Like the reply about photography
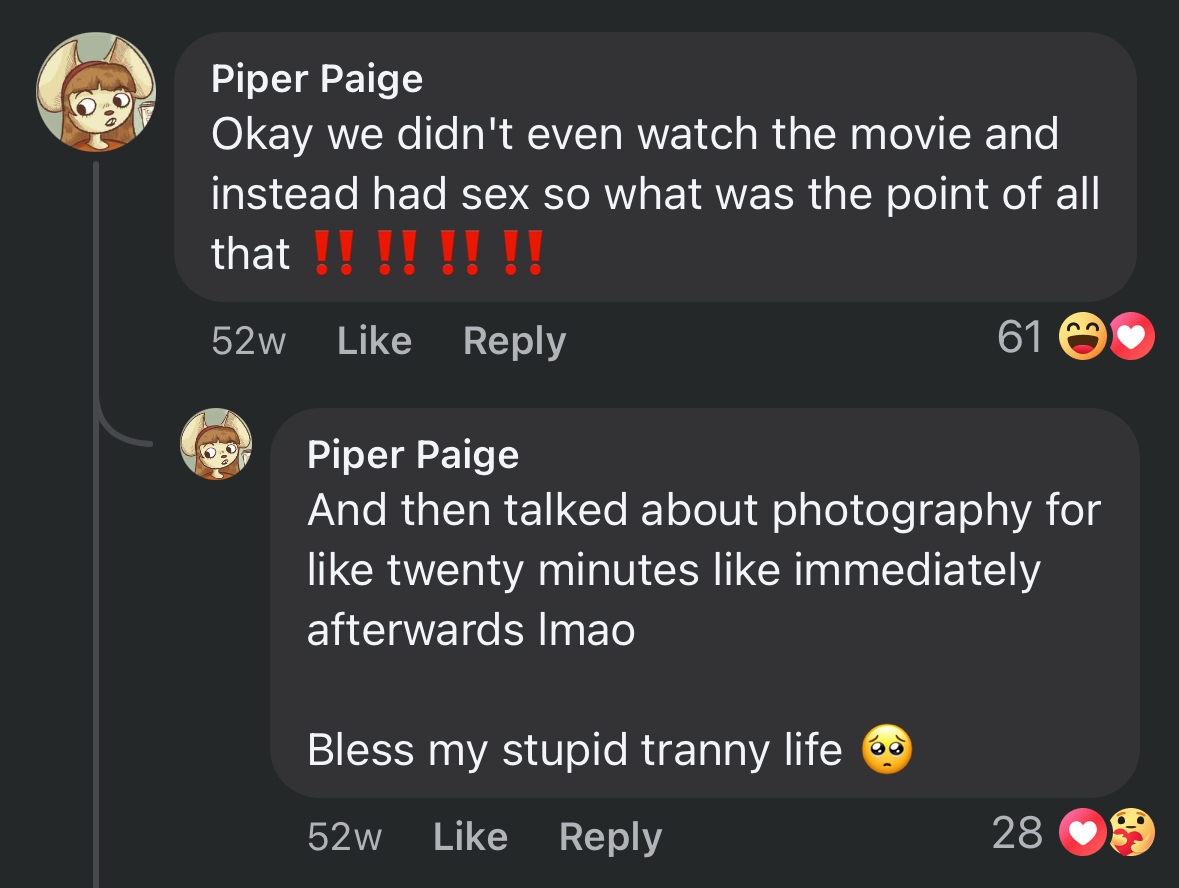Viewport: 1179px width, 888px height. point(470,837)
